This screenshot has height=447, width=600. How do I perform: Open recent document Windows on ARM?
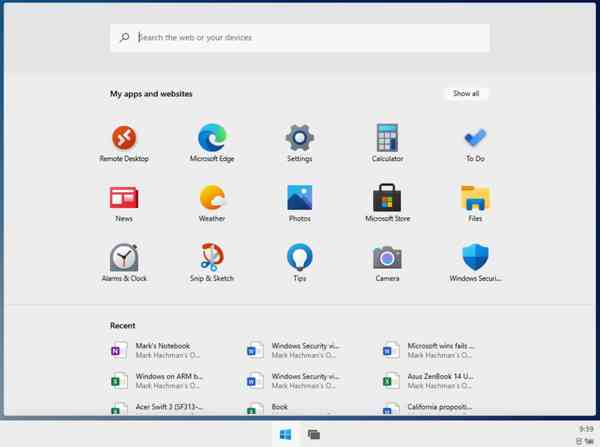(157, 381)
